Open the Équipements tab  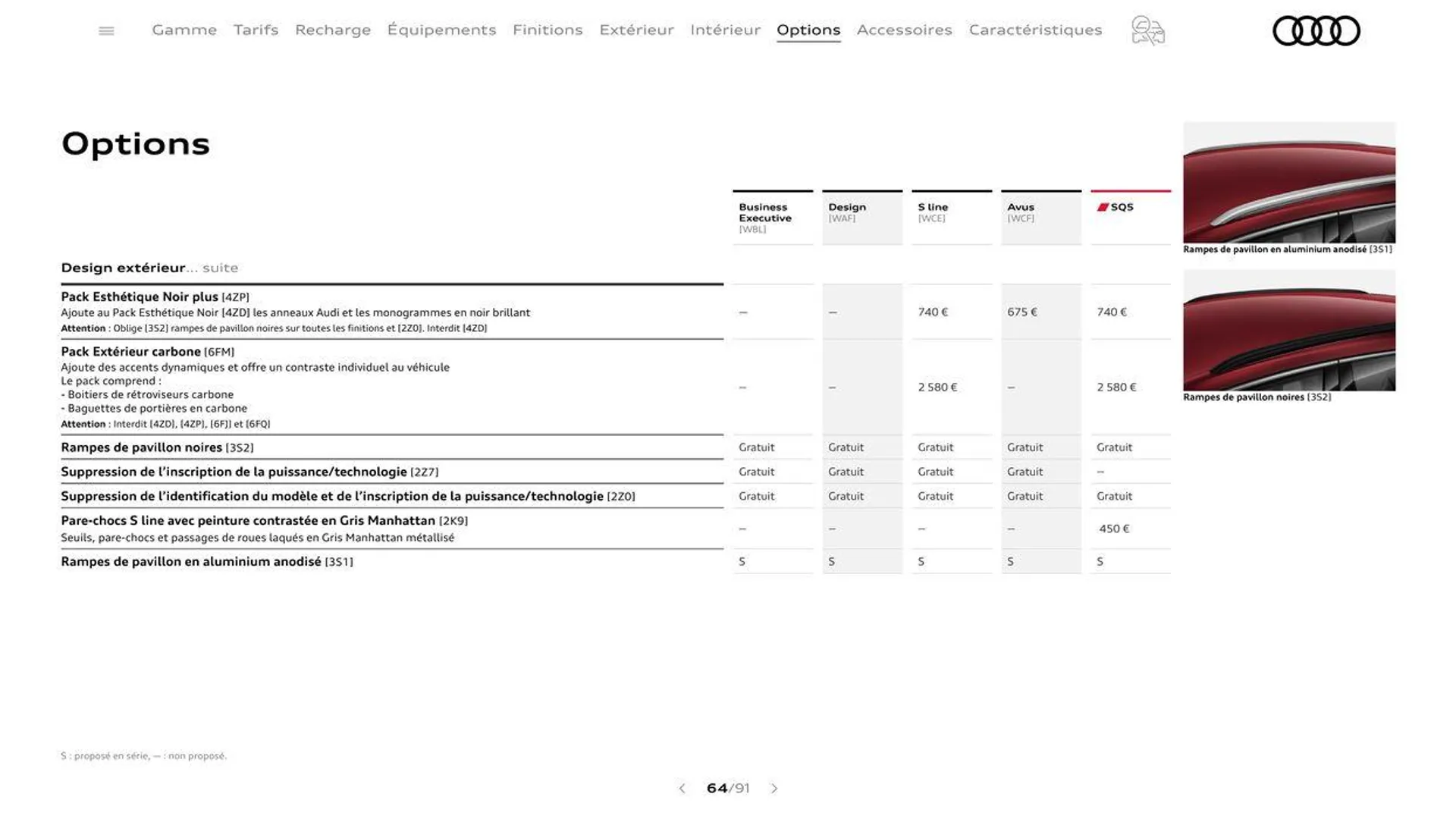(441, 30)
